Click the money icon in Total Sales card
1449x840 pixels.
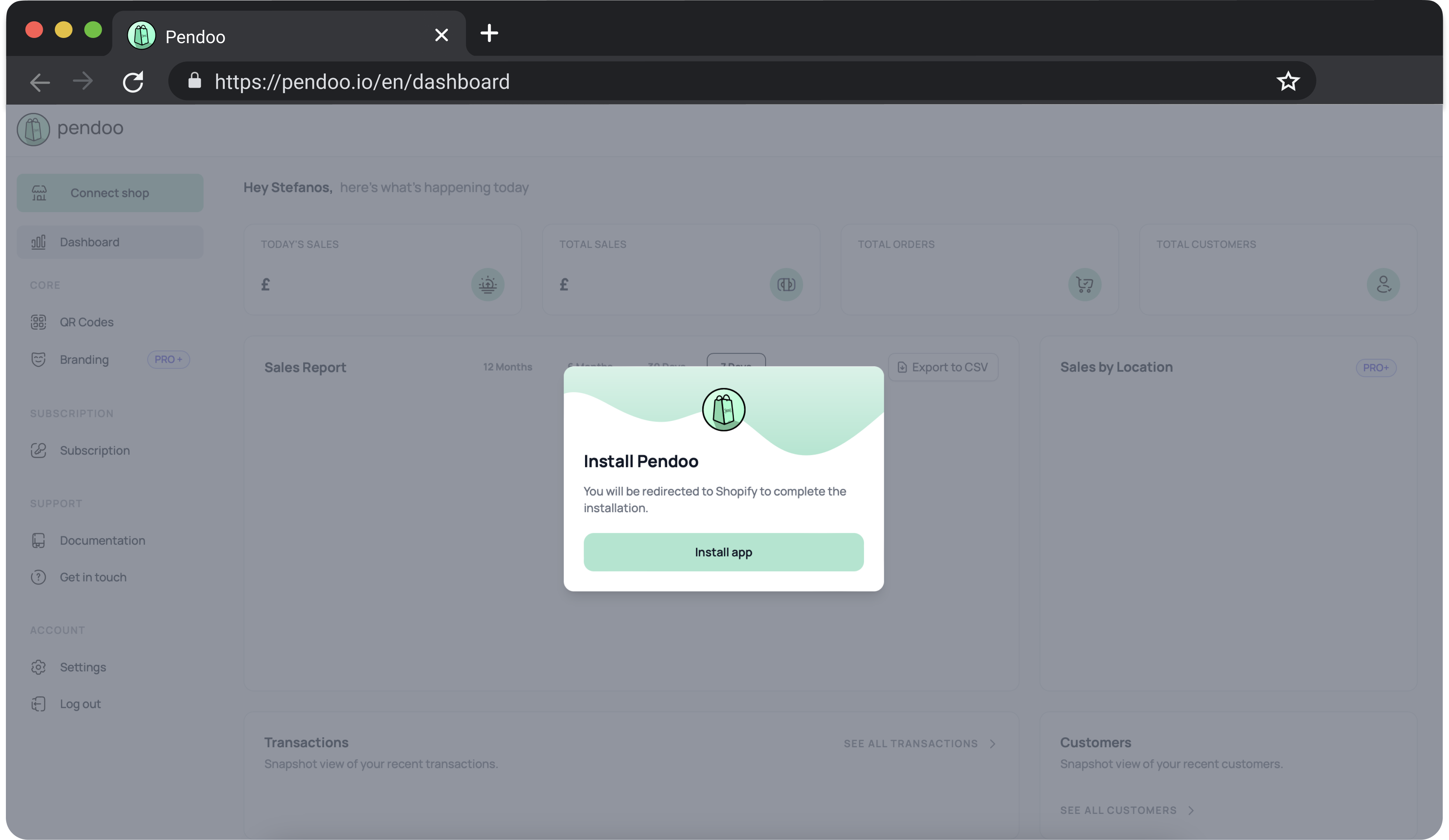tap(786, 284)
